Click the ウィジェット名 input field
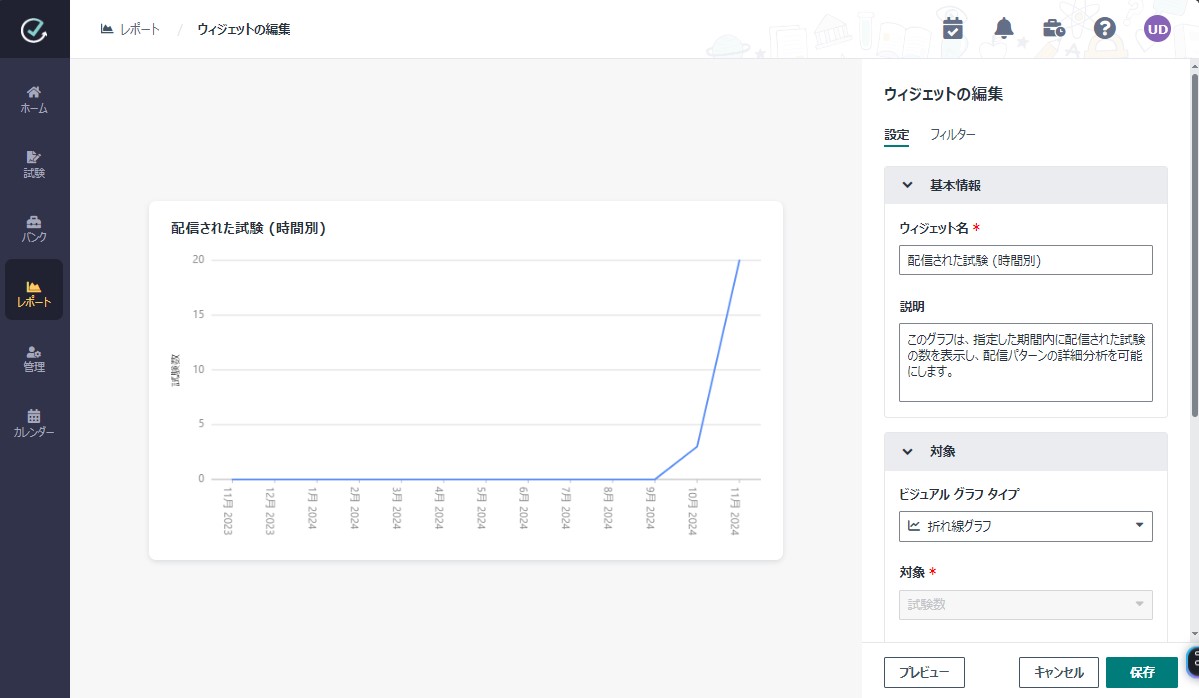 [x=1025, y=260]
